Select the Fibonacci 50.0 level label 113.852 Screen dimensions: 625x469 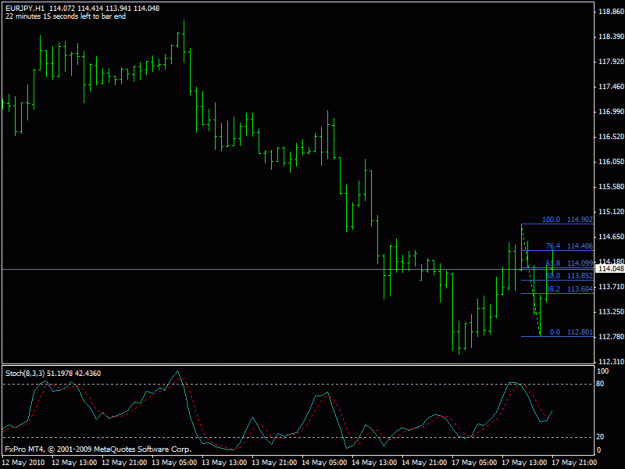point(569,276)
